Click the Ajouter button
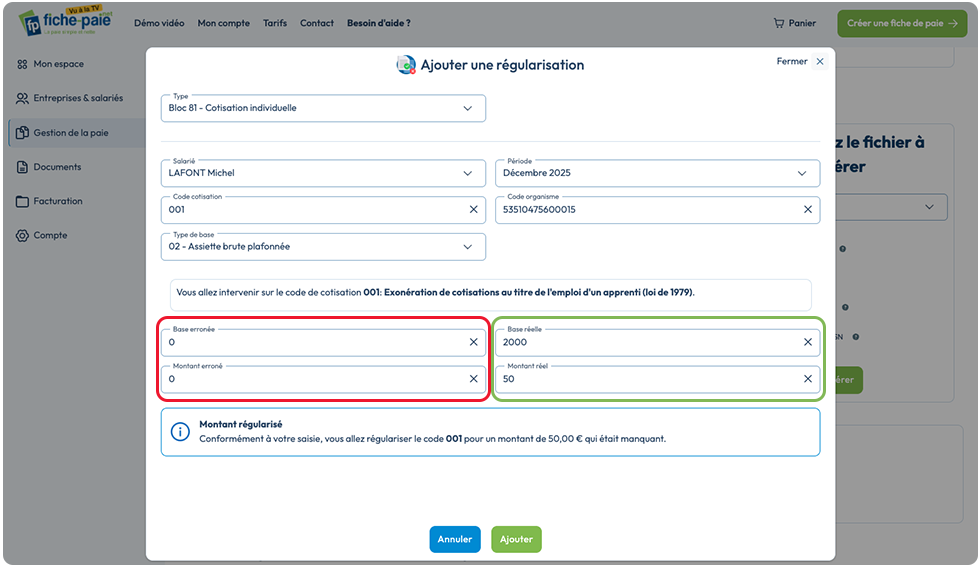This screenshot has height=566, width=980. [x=516, y=539]
